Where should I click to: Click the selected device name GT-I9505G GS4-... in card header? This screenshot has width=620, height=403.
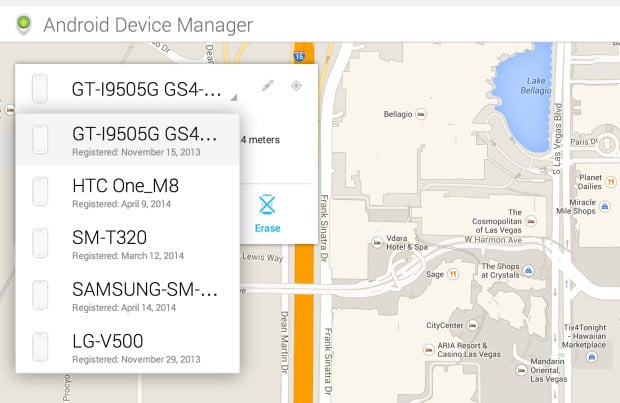click(146, 89)
